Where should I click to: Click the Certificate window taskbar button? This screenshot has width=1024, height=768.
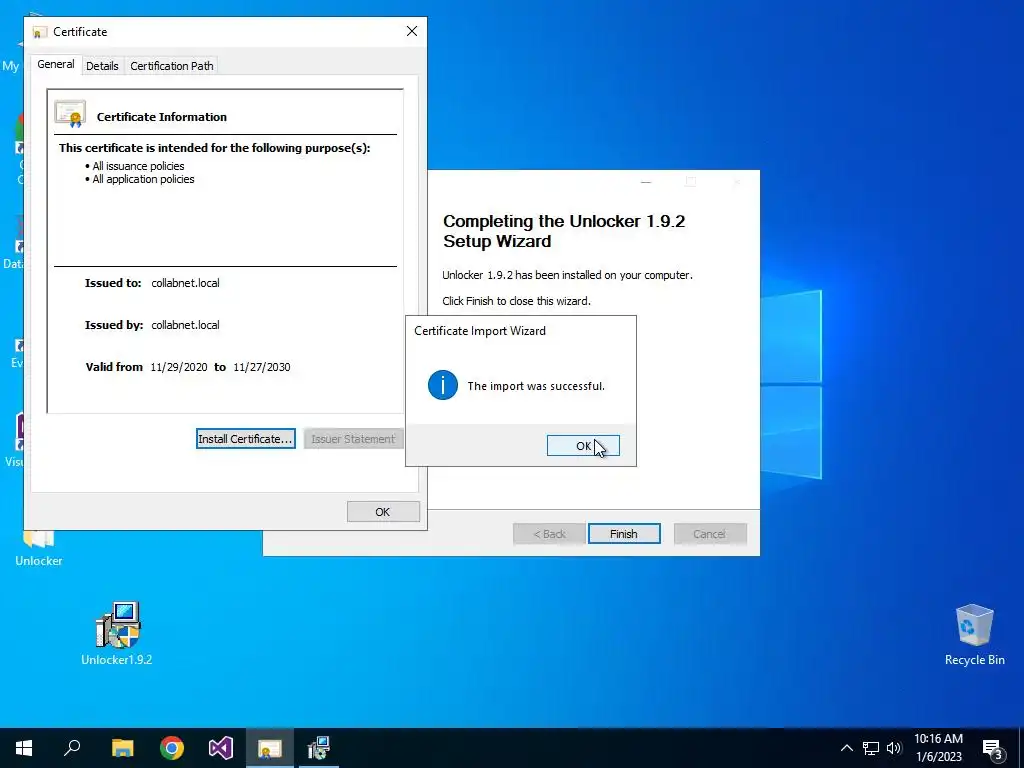pyautogui.click(x=270, y=748)
